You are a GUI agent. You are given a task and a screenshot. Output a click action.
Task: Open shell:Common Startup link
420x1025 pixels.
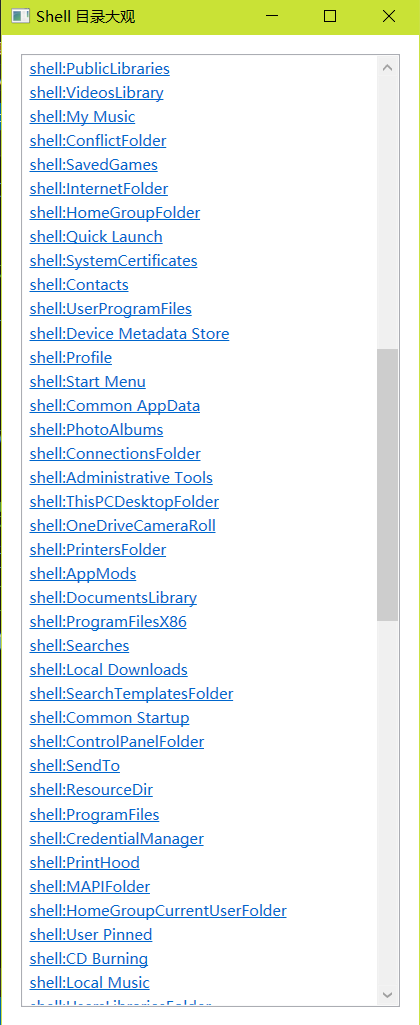point(109,718)
